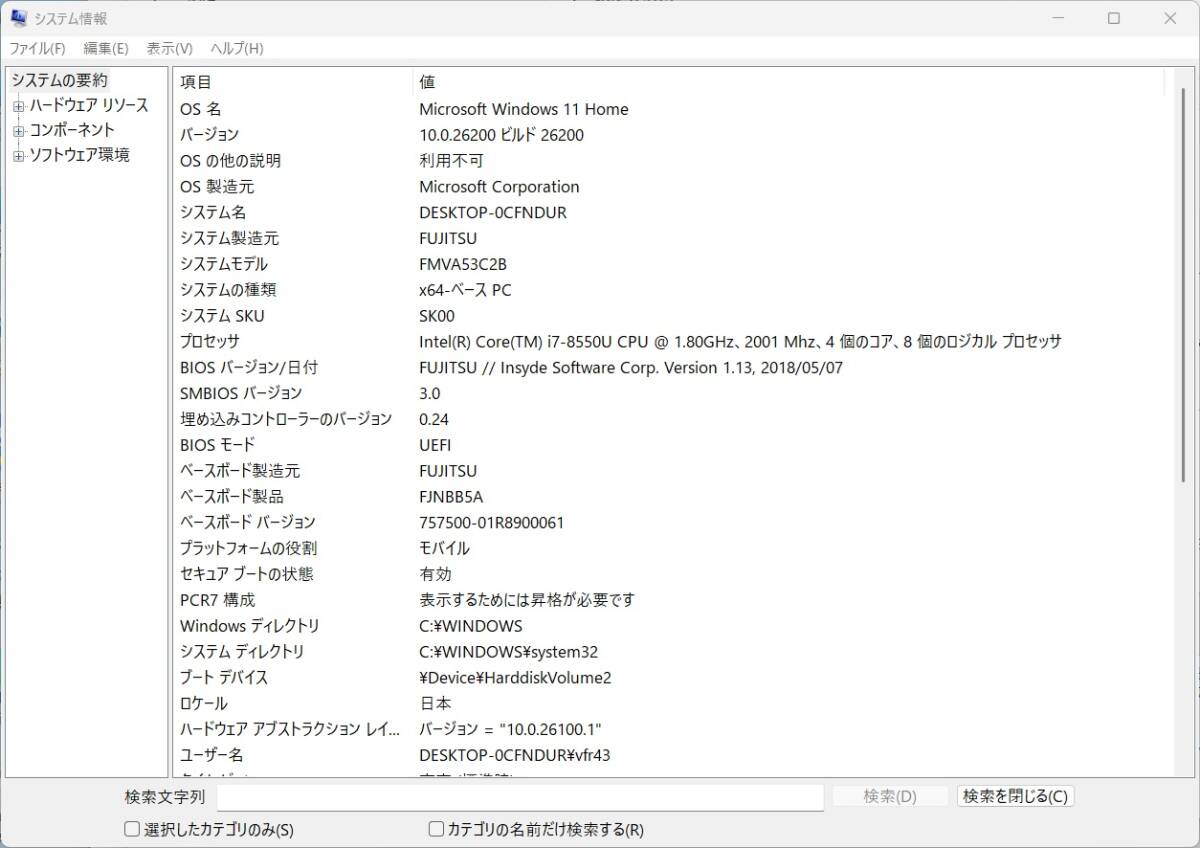Select the バージョン row label

pos(209,135)
